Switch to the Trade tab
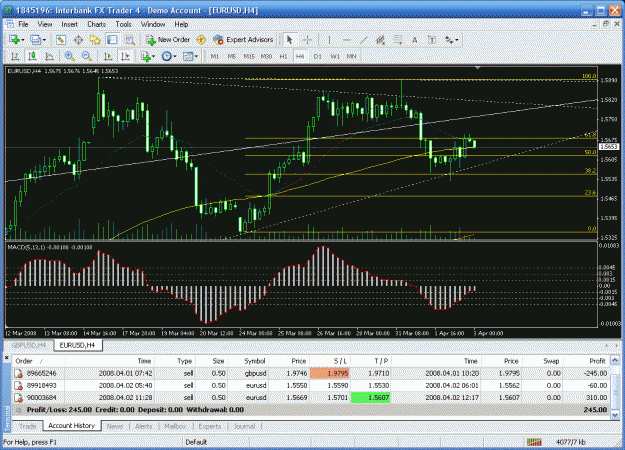Image resolution: width=625 pixels, height=450 pixels. point(28,426)
